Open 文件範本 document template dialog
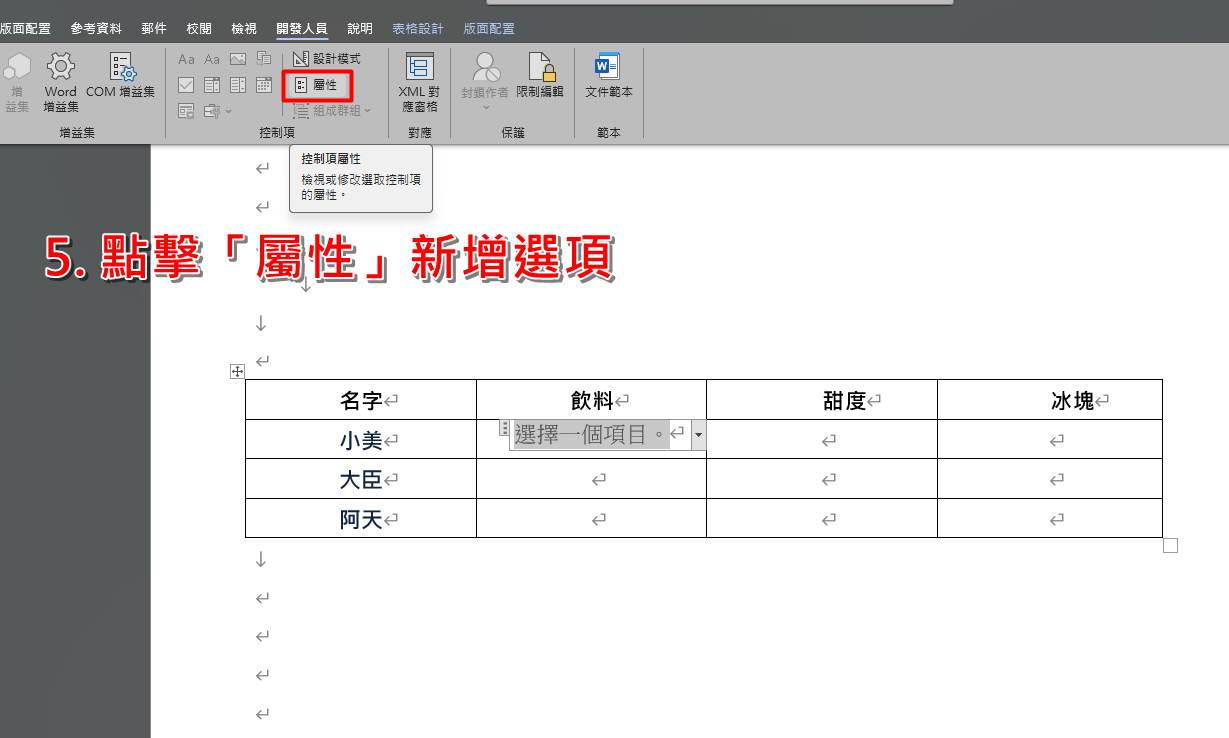 608,76
